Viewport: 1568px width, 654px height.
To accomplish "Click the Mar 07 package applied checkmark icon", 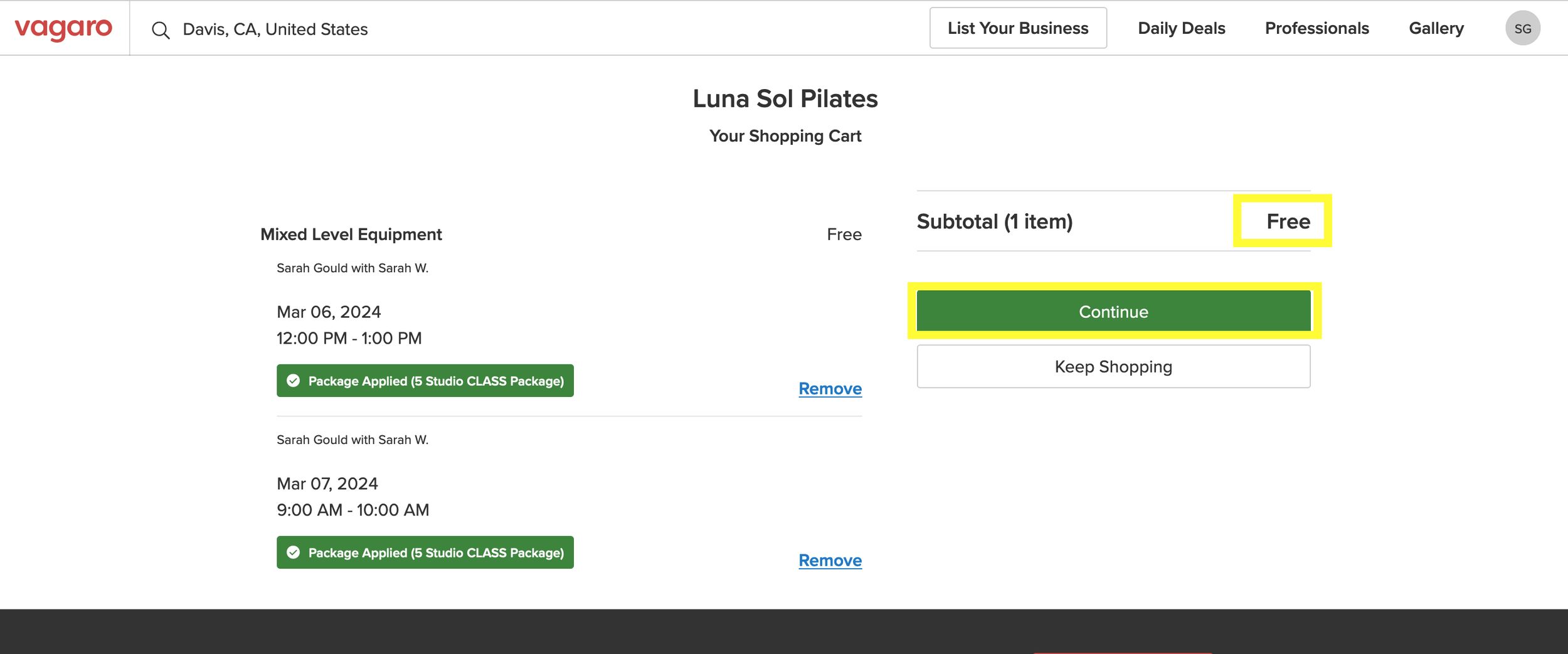I will tap(293, 552).
